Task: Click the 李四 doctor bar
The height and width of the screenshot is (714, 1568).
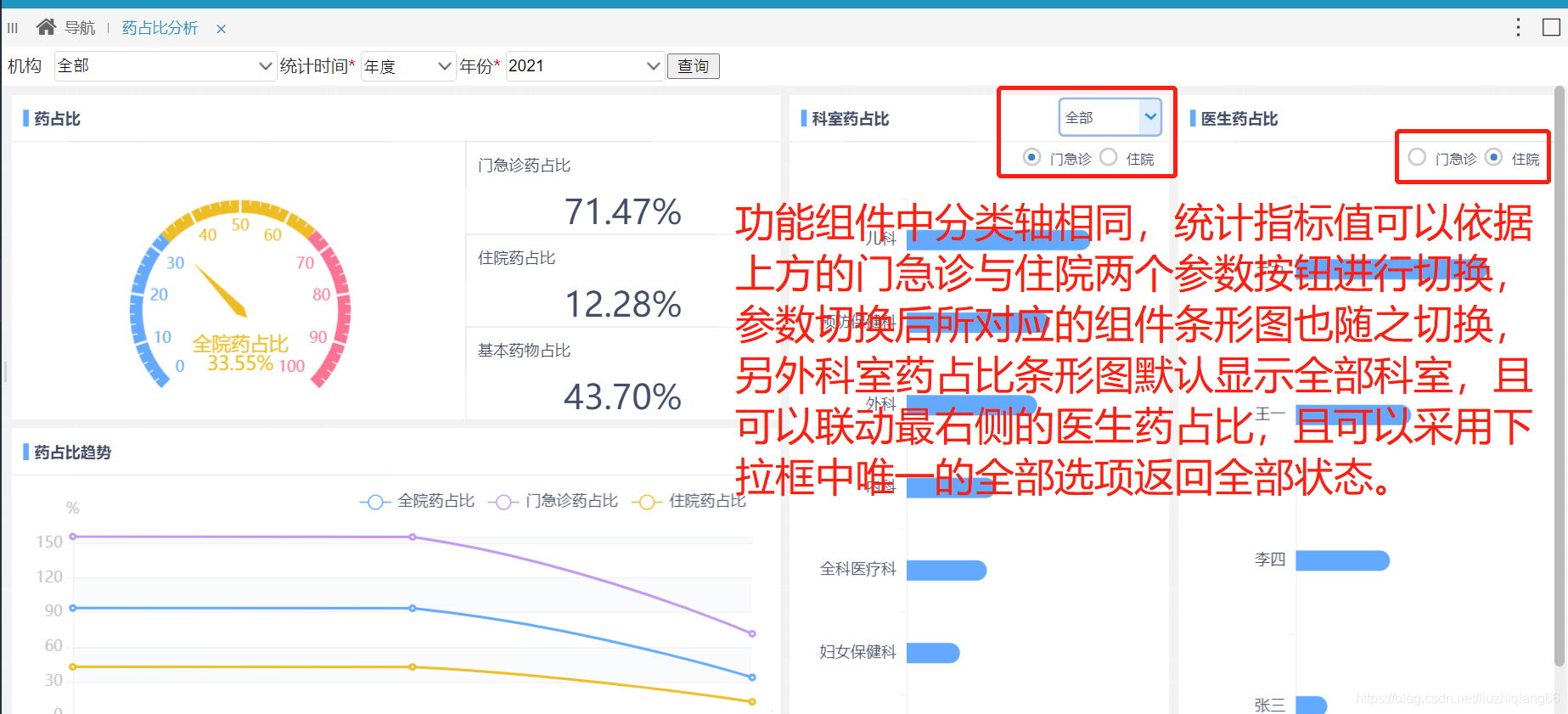Action: [1342, 560]
